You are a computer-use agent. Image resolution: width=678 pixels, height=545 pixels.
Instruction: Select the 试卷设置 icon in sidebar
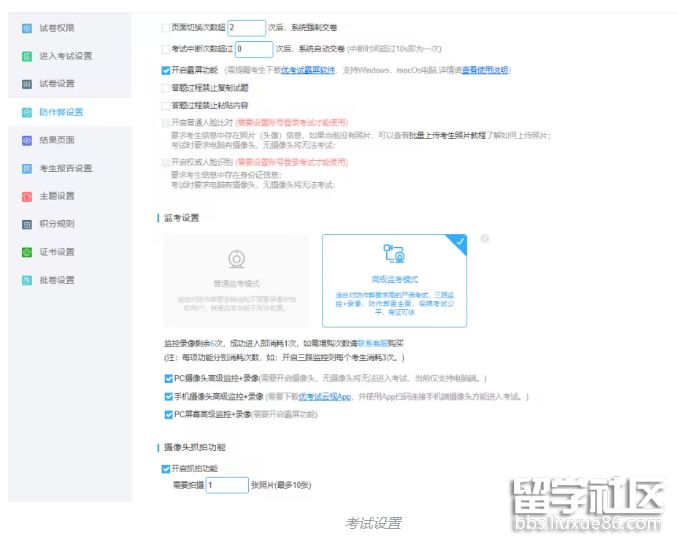click(27, 84)
